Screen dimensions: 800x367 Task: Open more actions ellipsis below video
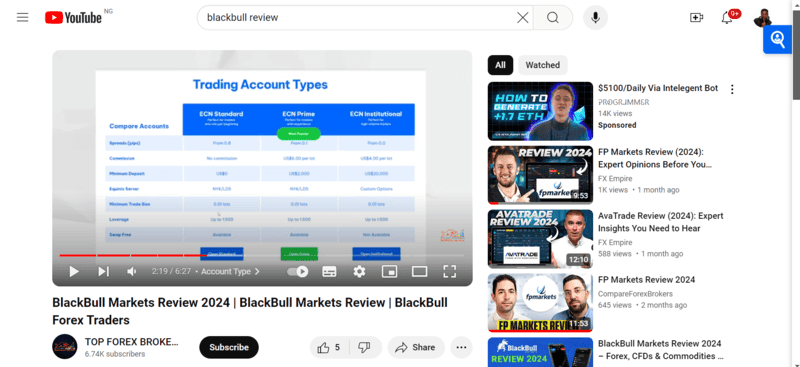pyautogui.click(x=461, y=348)
